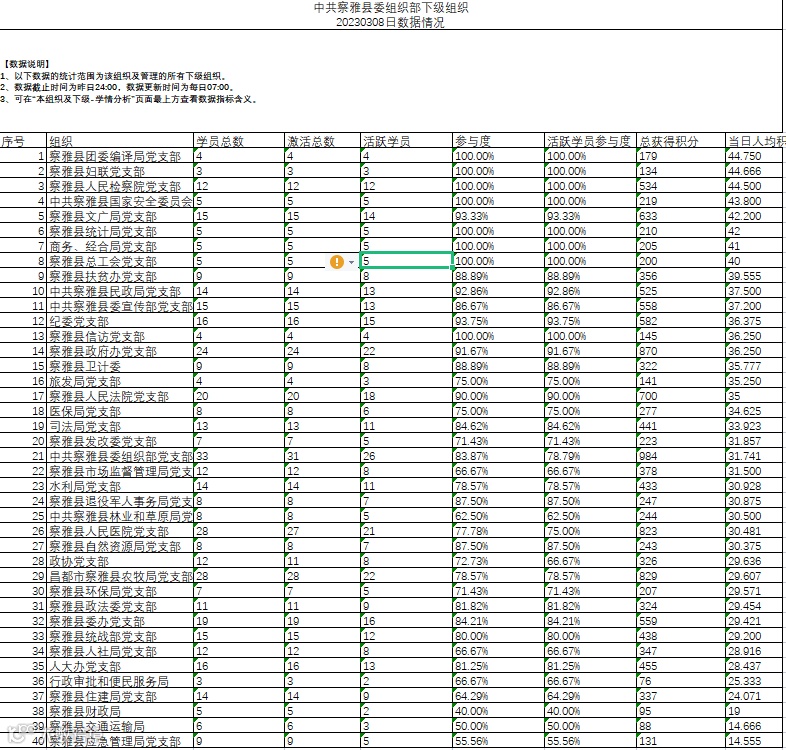Select the 20230308日数据情况 subtitle cell
Image resolution: width=786 pixels, height=750 pixels.
[390, 22]
